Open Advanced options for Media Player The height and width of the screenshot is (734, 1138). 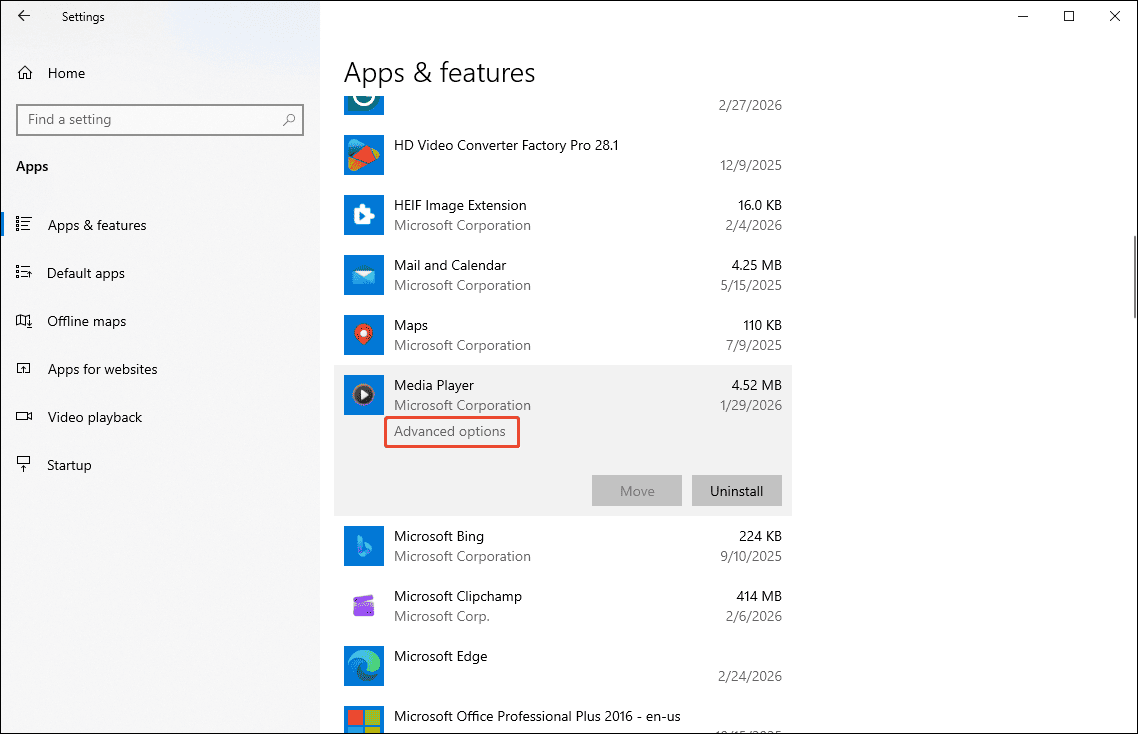coord(451,431)
